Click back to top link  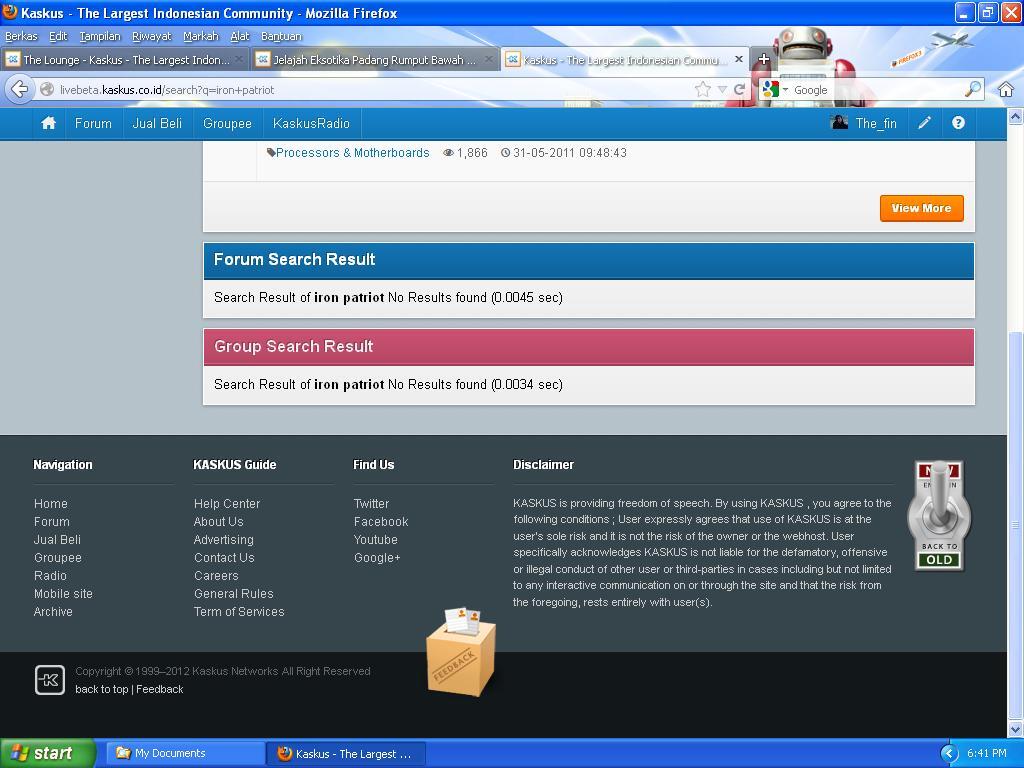click(x=101, y=689)
